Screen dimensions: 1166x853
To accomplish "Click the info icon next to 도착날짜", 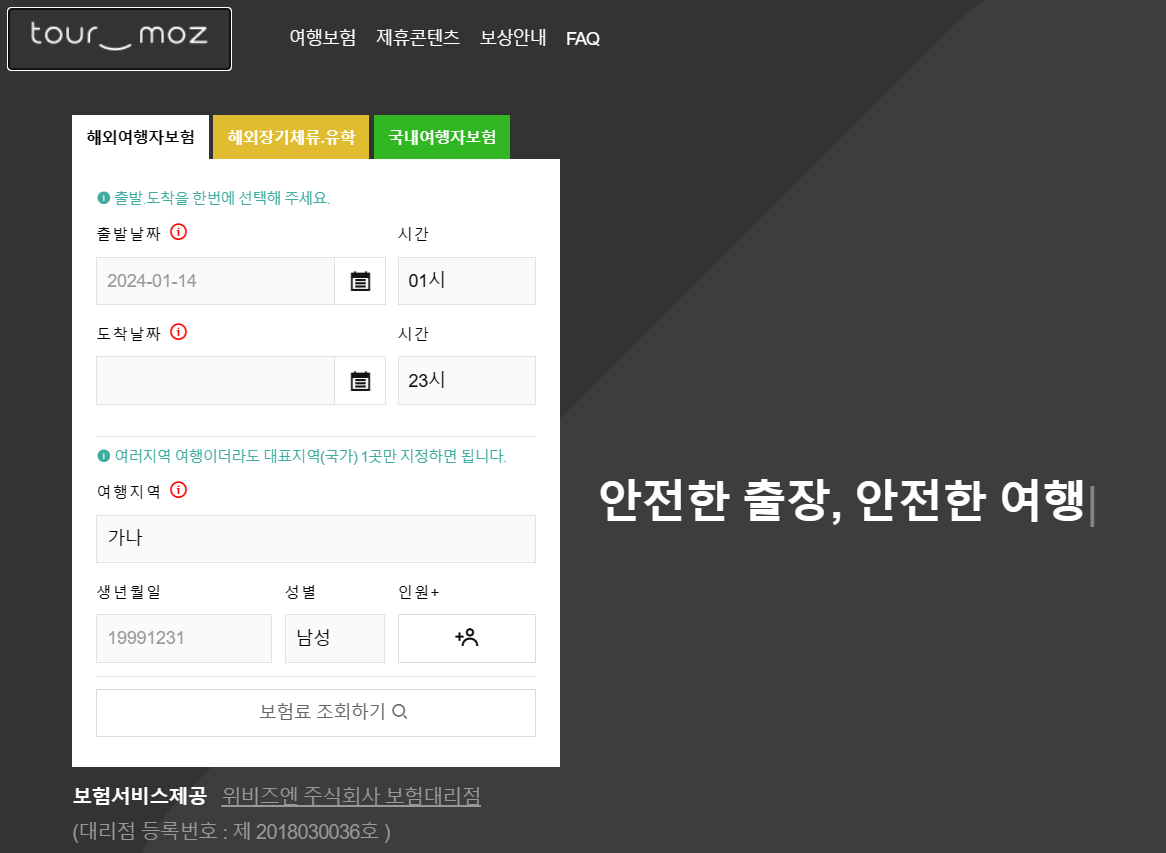I will tap(178, 332).
